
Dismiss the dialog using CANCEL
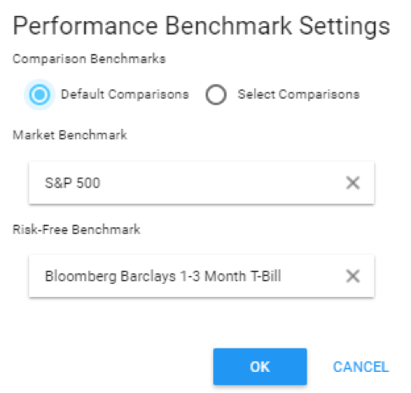coord(361,367)
